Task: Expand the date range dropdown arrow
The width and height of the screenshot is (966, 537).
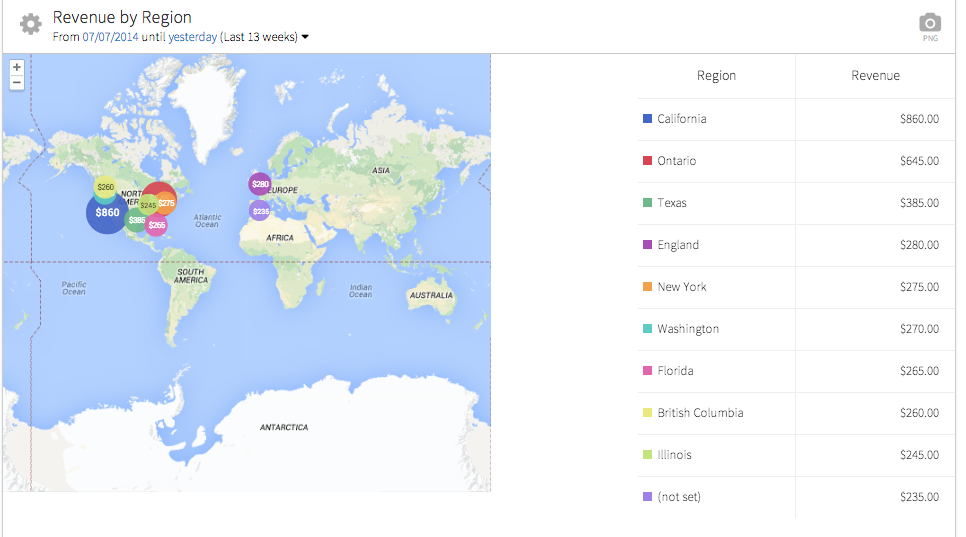Action: coord(305,38)
